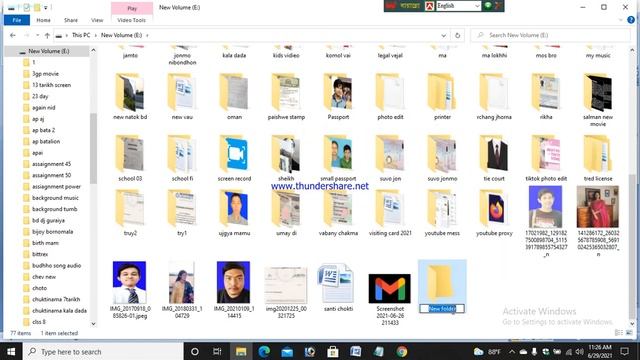Open the 'new vau' folder icon
The height and width of the screenshot is (360, 640).
[182, 93]
